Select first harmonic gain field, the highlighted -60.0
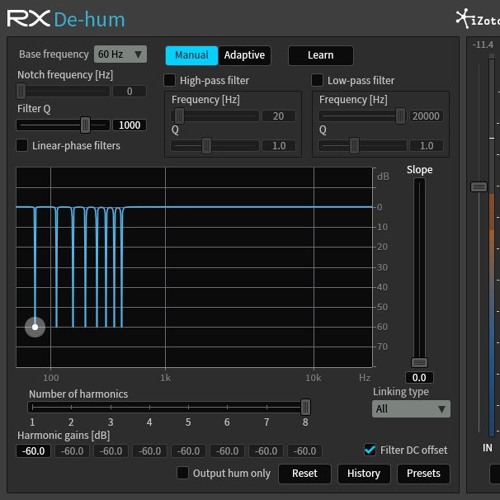Screen dimensions: 500x500 (33, 451)
